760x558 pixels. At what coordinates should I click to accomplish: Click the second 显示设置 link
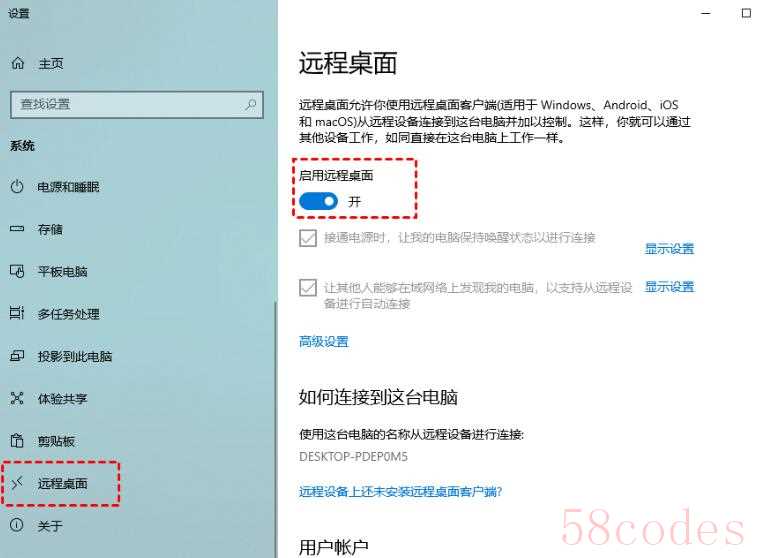[x=669, y=287]
